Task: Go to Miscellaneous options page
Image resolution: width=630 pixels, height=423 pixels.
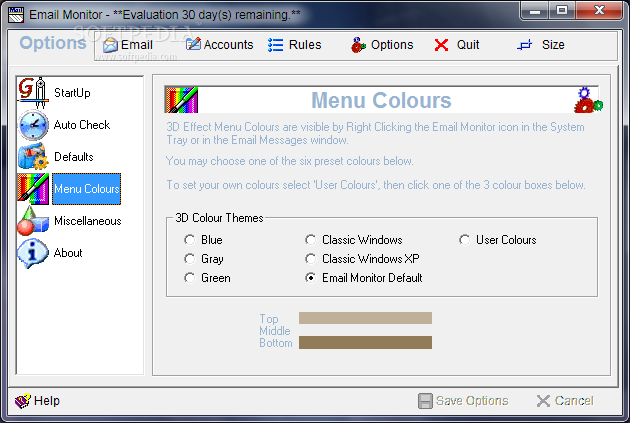Action: coord(88,221)
